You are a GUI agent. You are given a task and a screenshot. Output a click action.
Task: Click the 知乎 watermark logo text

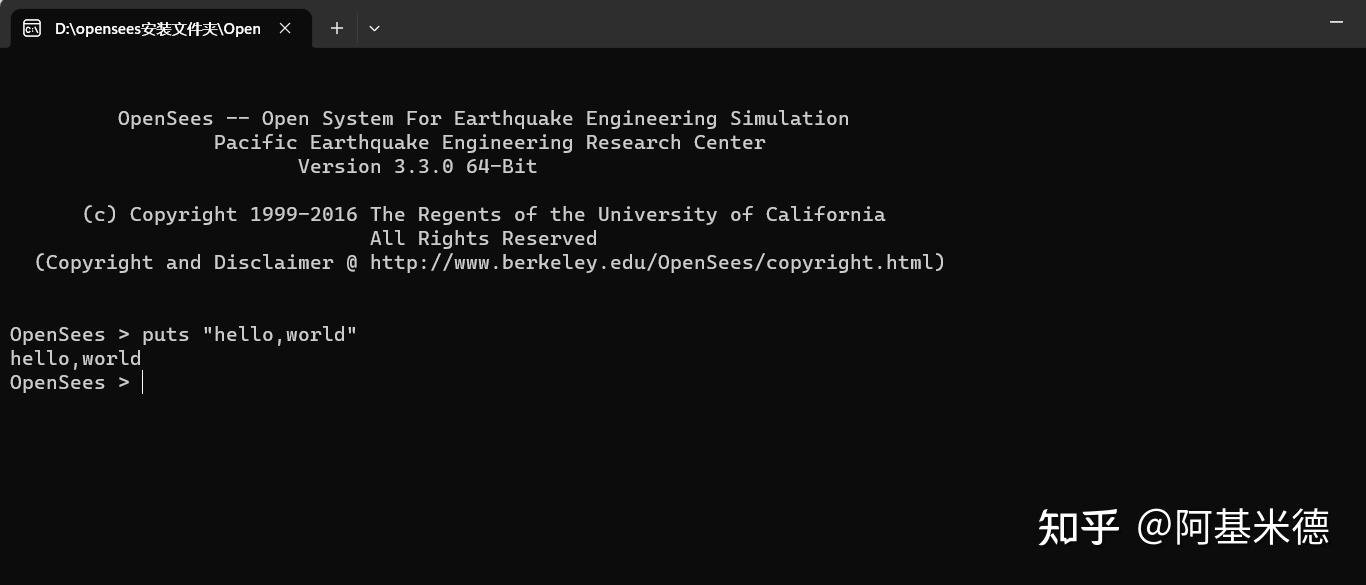pos(1077,527)
